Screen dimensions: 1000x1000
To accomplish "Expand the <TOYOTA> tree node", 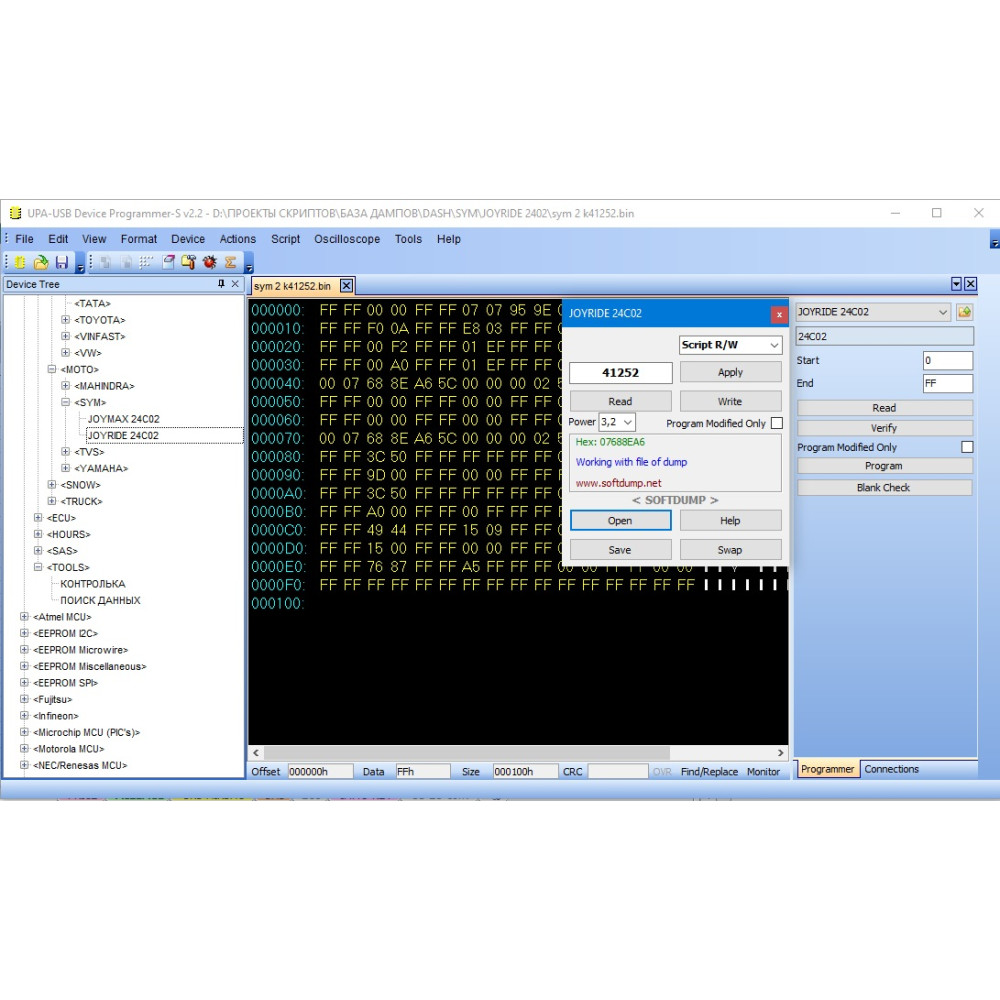I will [x=65, y=320].
